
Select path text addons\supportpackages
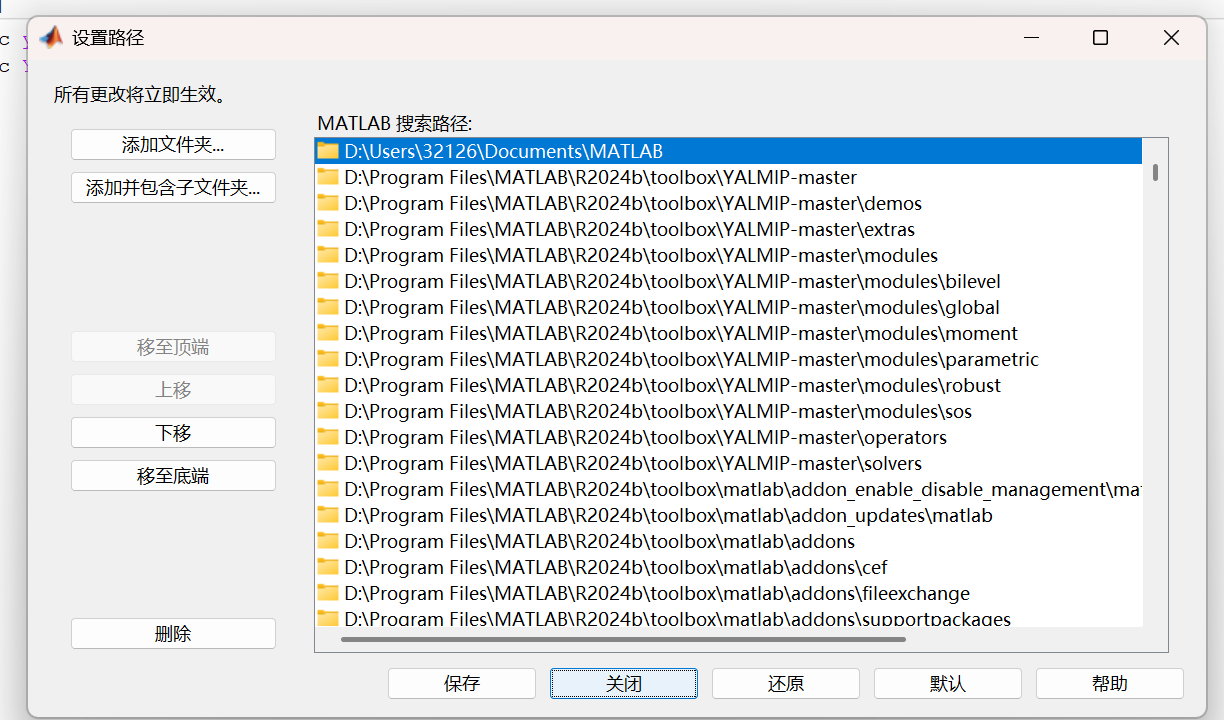click(x=678, y=619)
